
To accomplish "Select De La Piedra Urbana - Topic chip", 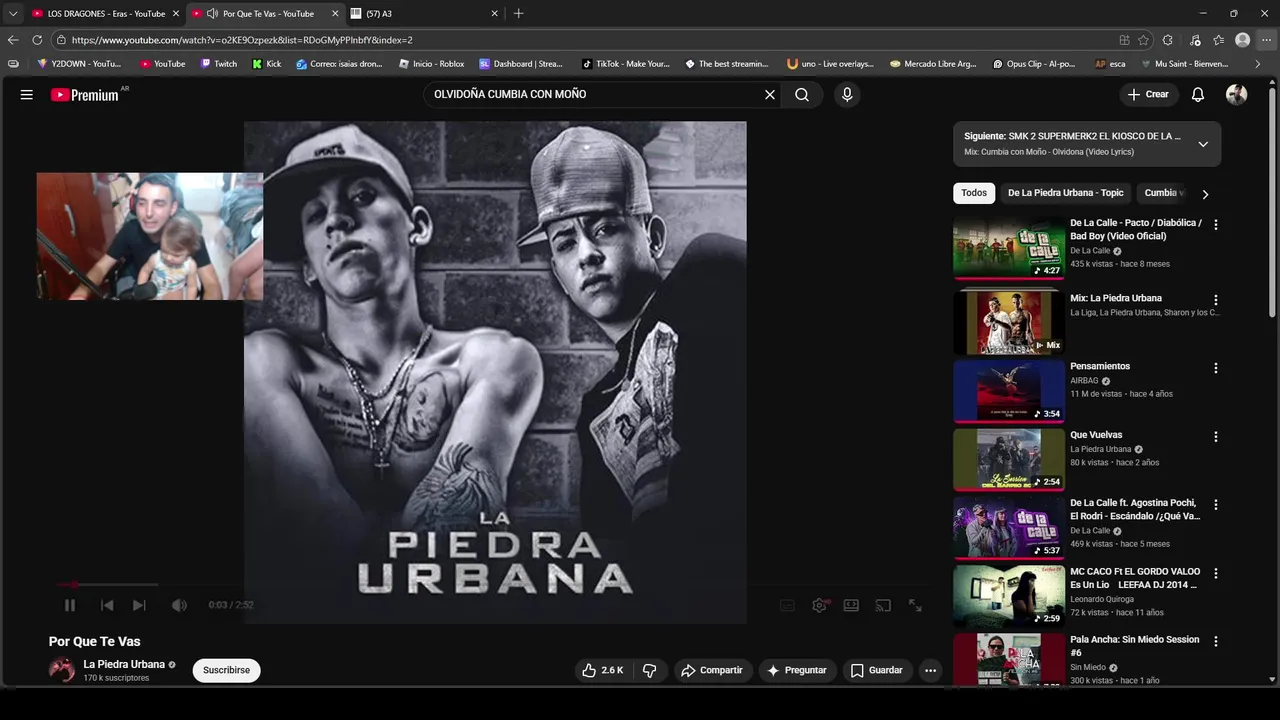I will click(x=1066, y=193).
